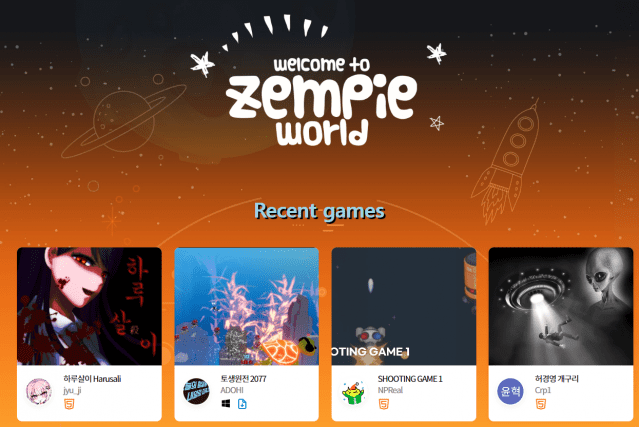
Task: Click the zempie world logo
Action: [322, 101]
